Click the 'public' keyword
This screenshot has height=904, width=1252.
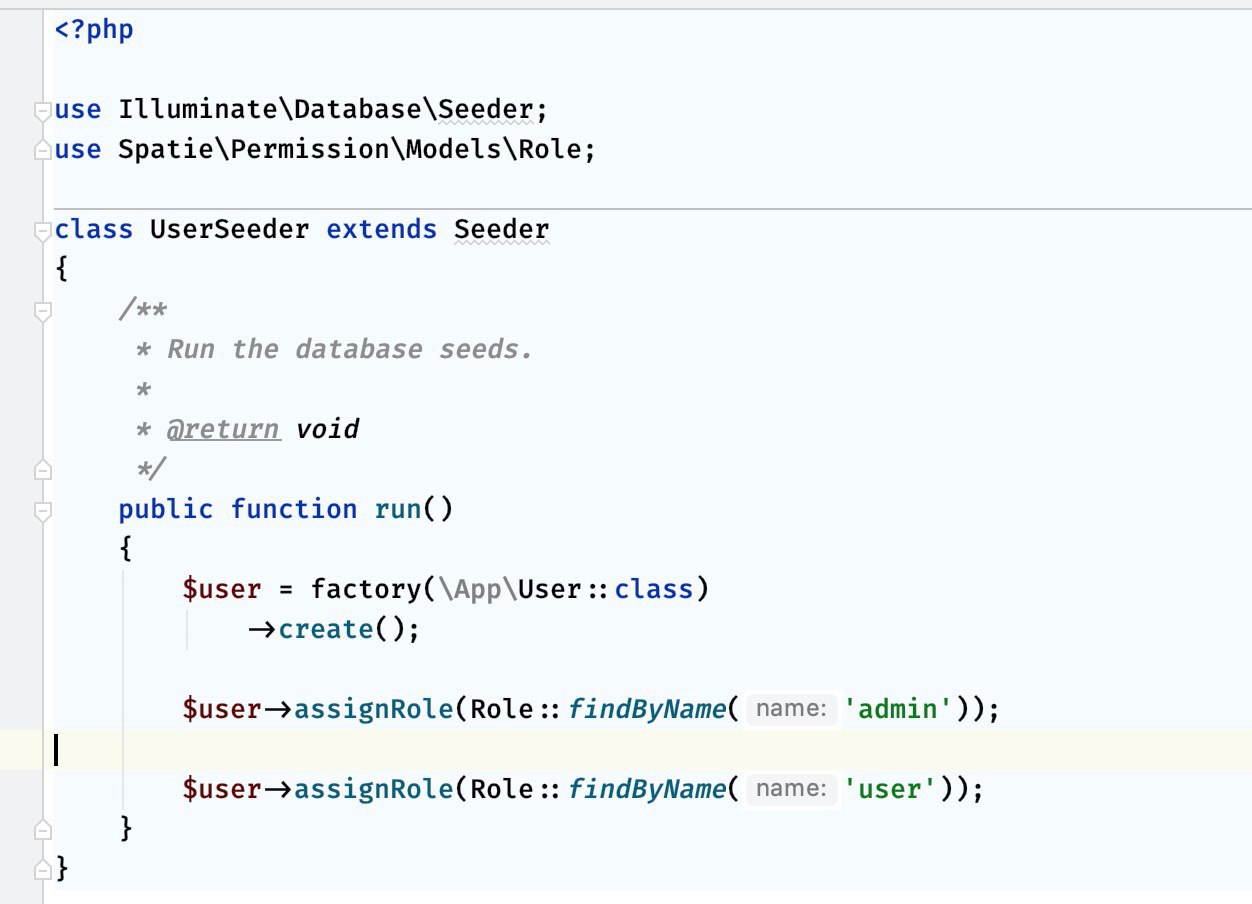pos(166,509)
